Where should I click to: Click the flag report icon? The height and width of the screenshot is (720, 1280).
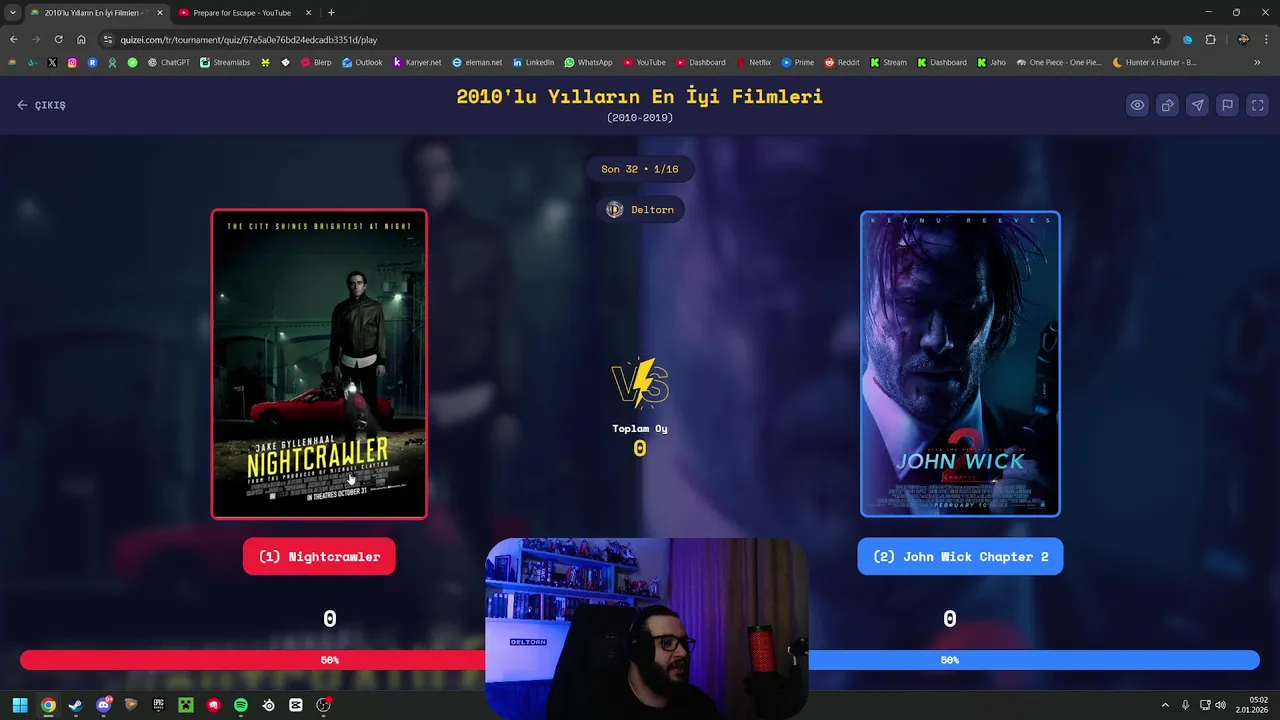pos(1227,105)
